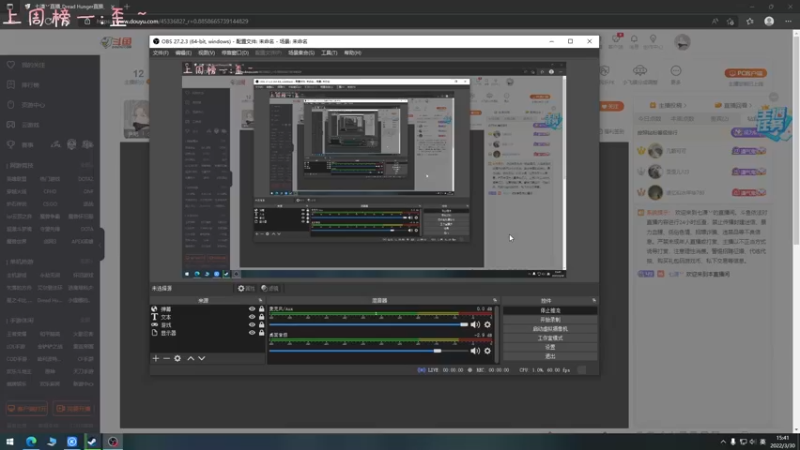
Task: Open the 视图(V) menu in OBS
Action: 207,53
